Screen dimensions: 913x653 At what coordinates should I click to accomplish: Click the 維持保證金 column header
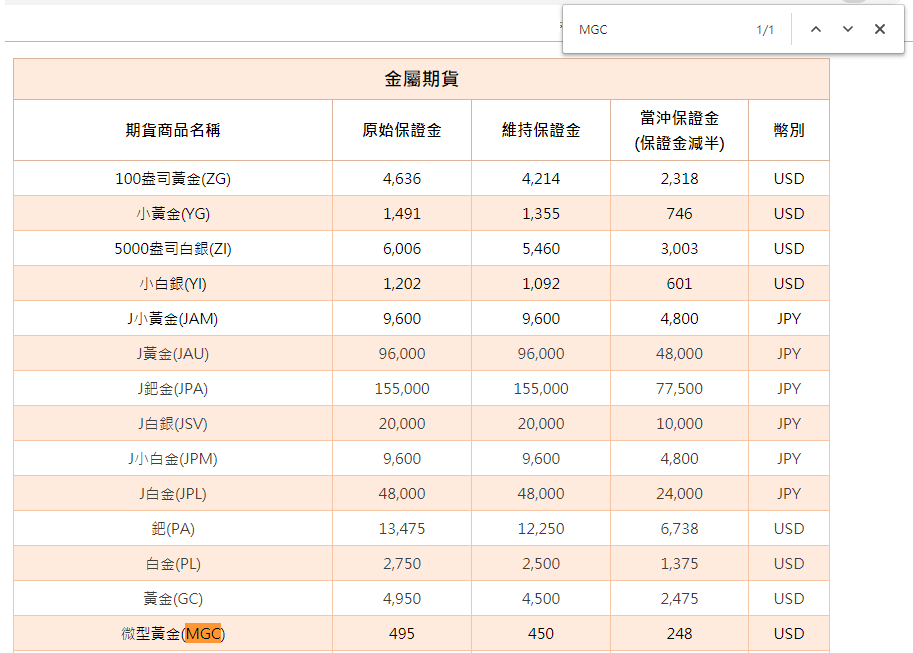click(541, 130)
